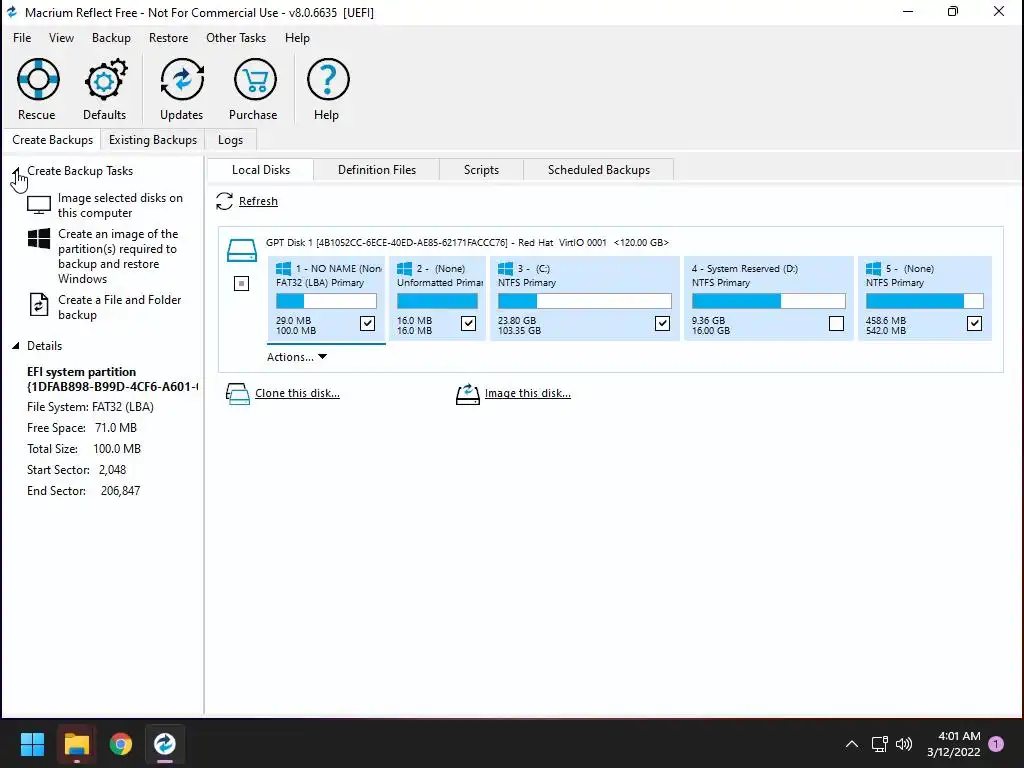This screenshot has width=1024, height=768.
Task: Click the volume speaker icon
Action: click(904, 744)
